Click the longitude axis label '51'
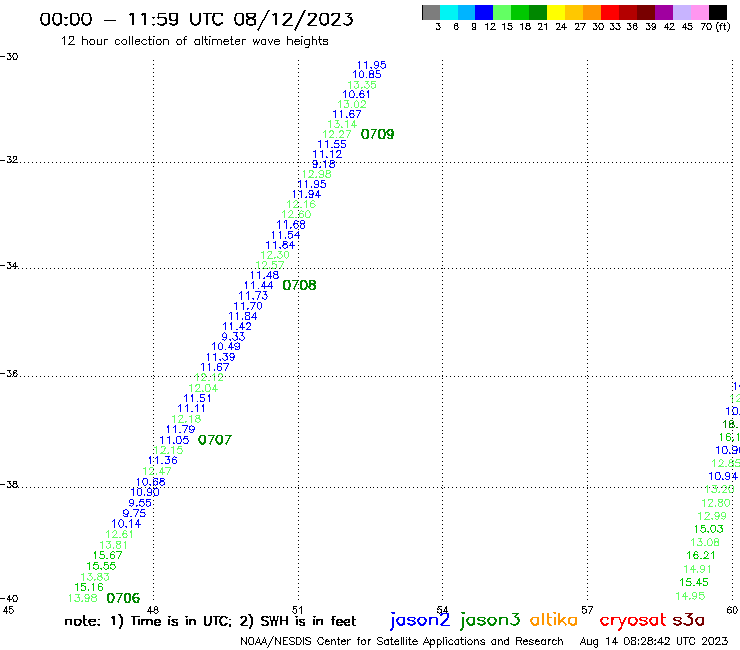740x650 pixels. (298, 610)
